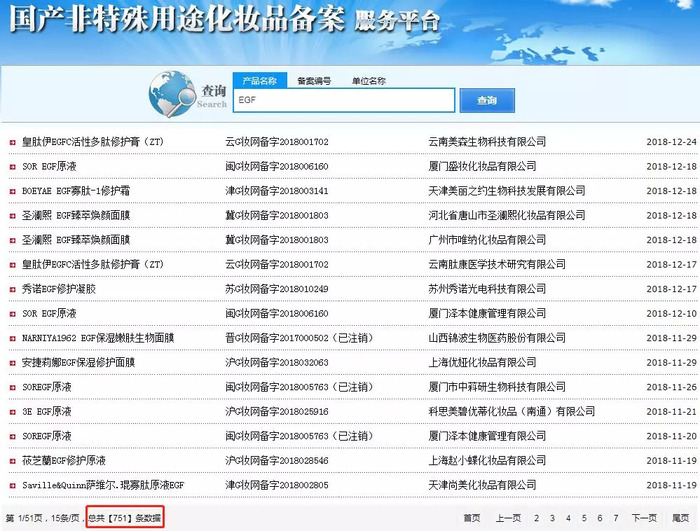
Task: Click red bullet beside Saville&Quinn row
Action: 12,486
